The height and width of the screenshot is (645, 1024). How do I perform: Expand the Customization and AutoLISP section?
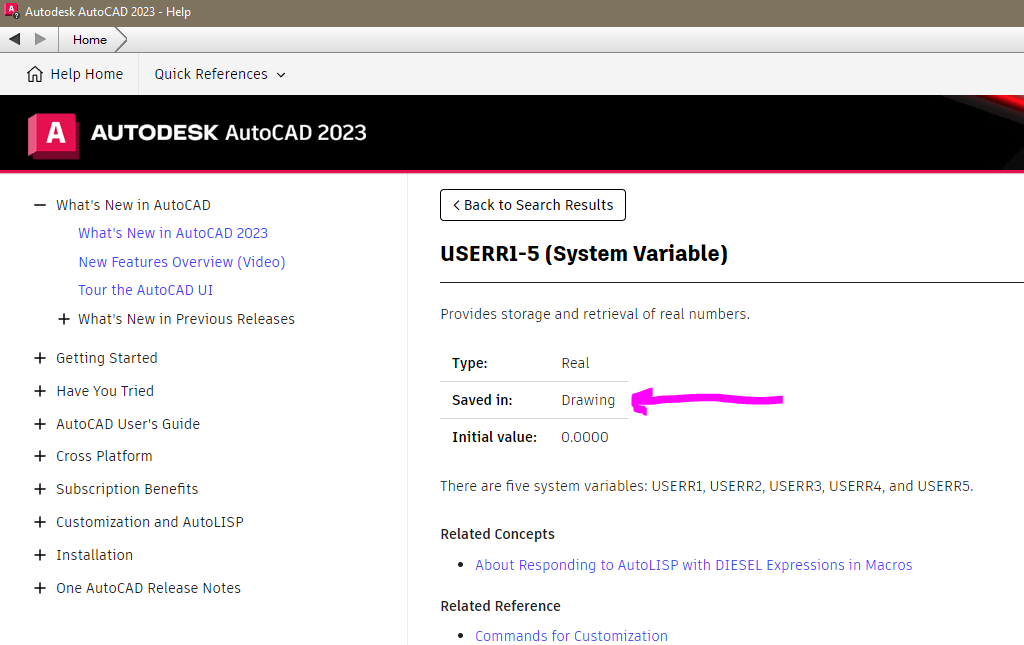pos(39,521)
